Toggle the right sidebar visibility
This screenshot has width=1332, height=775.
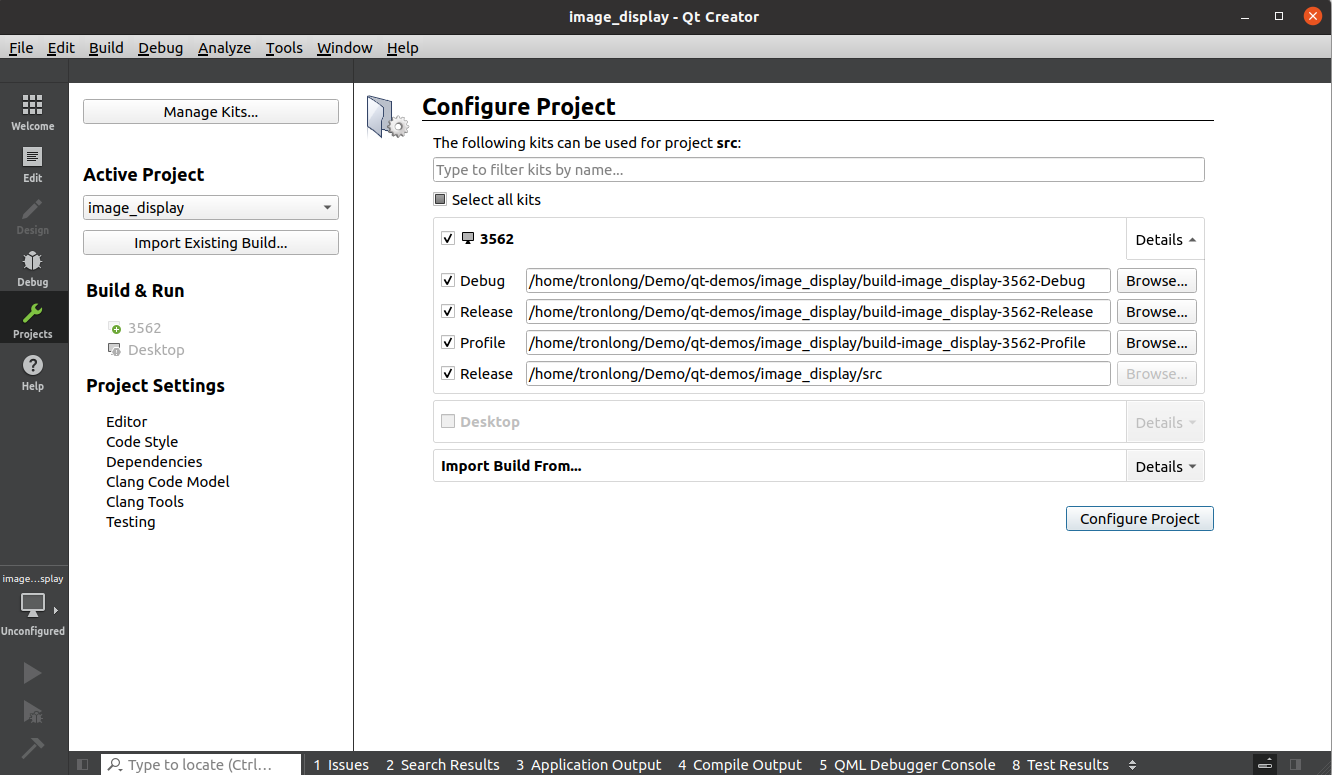pyautogui.click(x=1296, y=765)
